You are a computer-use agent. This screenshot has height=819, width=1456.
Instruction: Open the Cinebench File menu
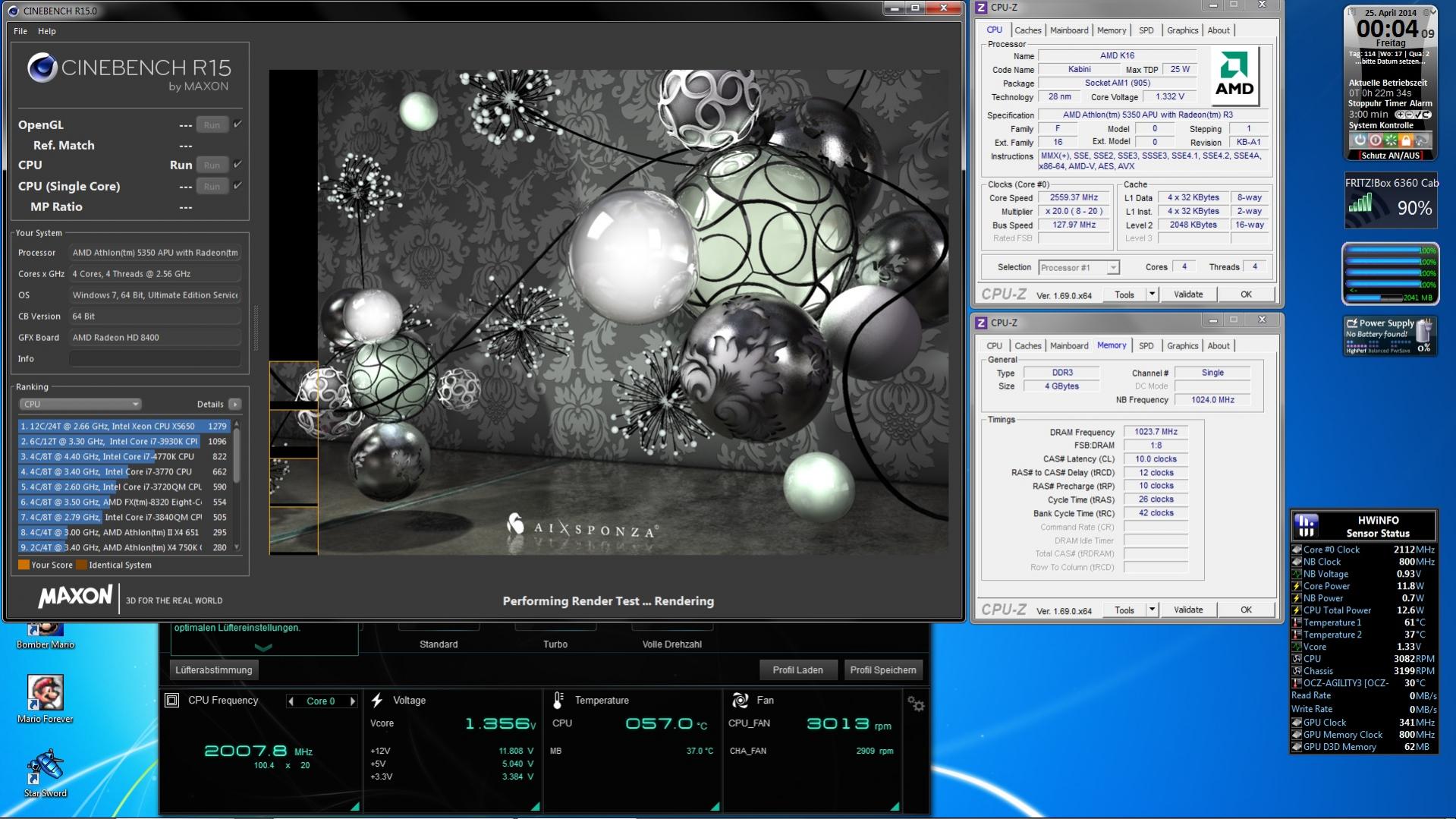(x=20, y=31)
